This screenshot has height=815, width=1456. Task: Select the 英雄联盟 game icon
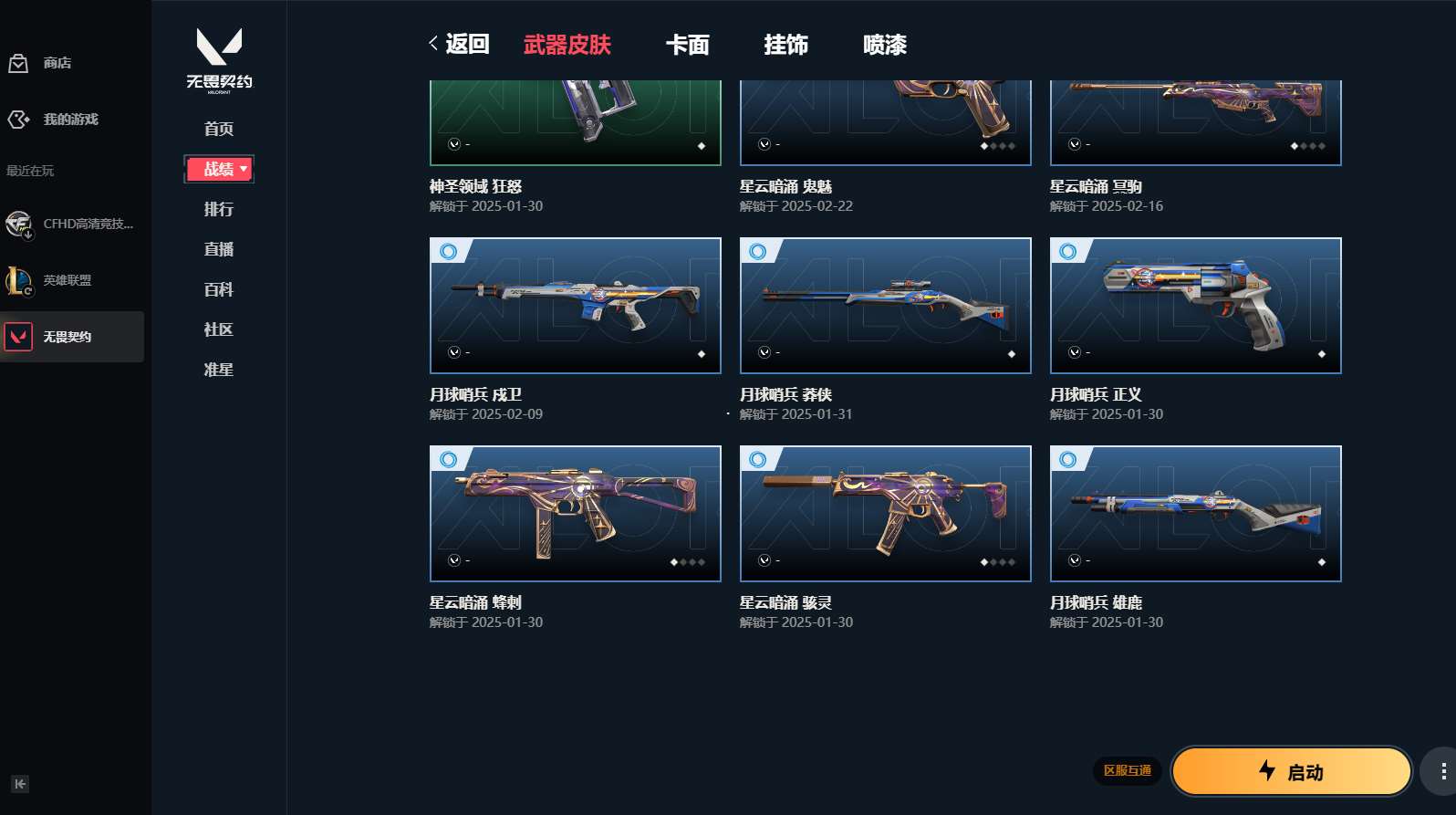[x=18, y=280]
